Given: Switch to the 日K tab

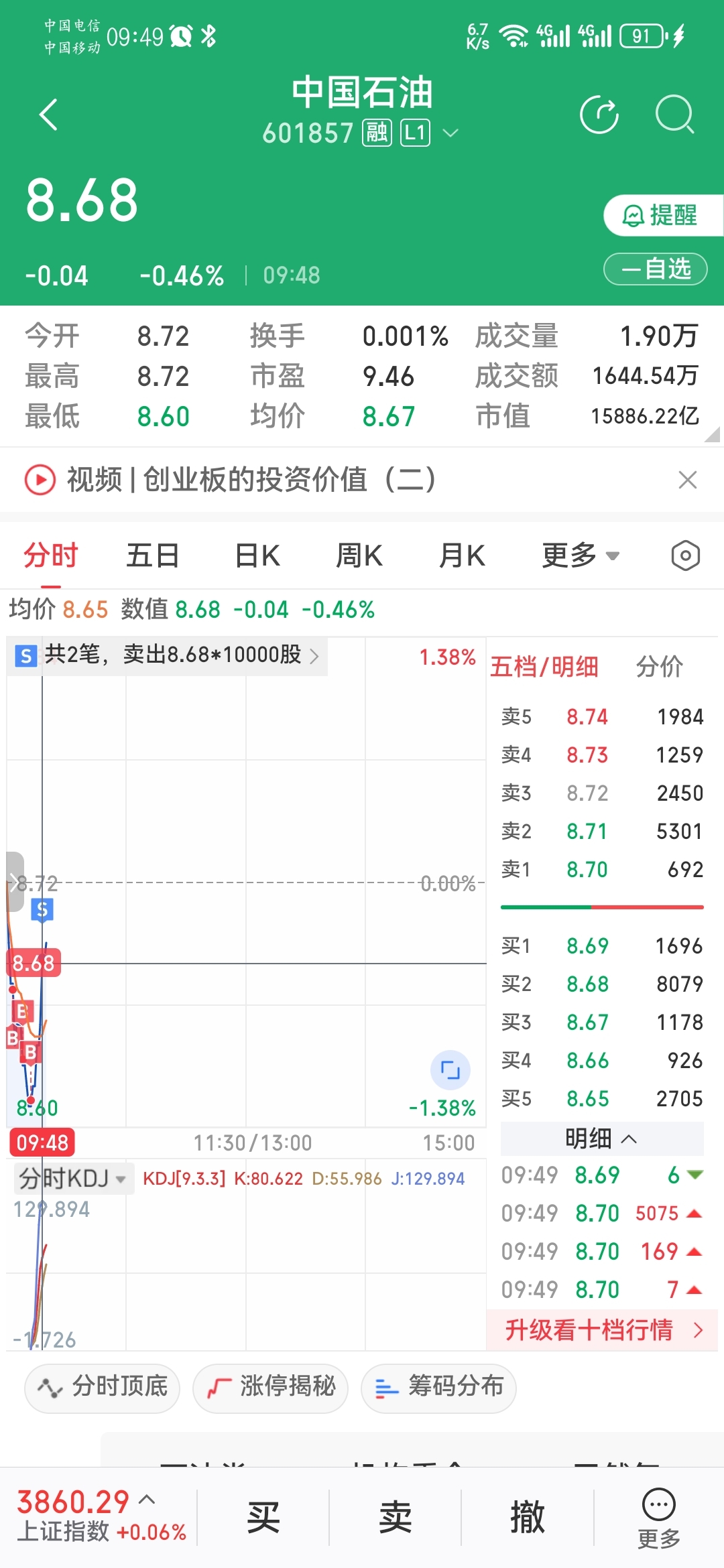Looking at the screenshot, I should point(257,556).
